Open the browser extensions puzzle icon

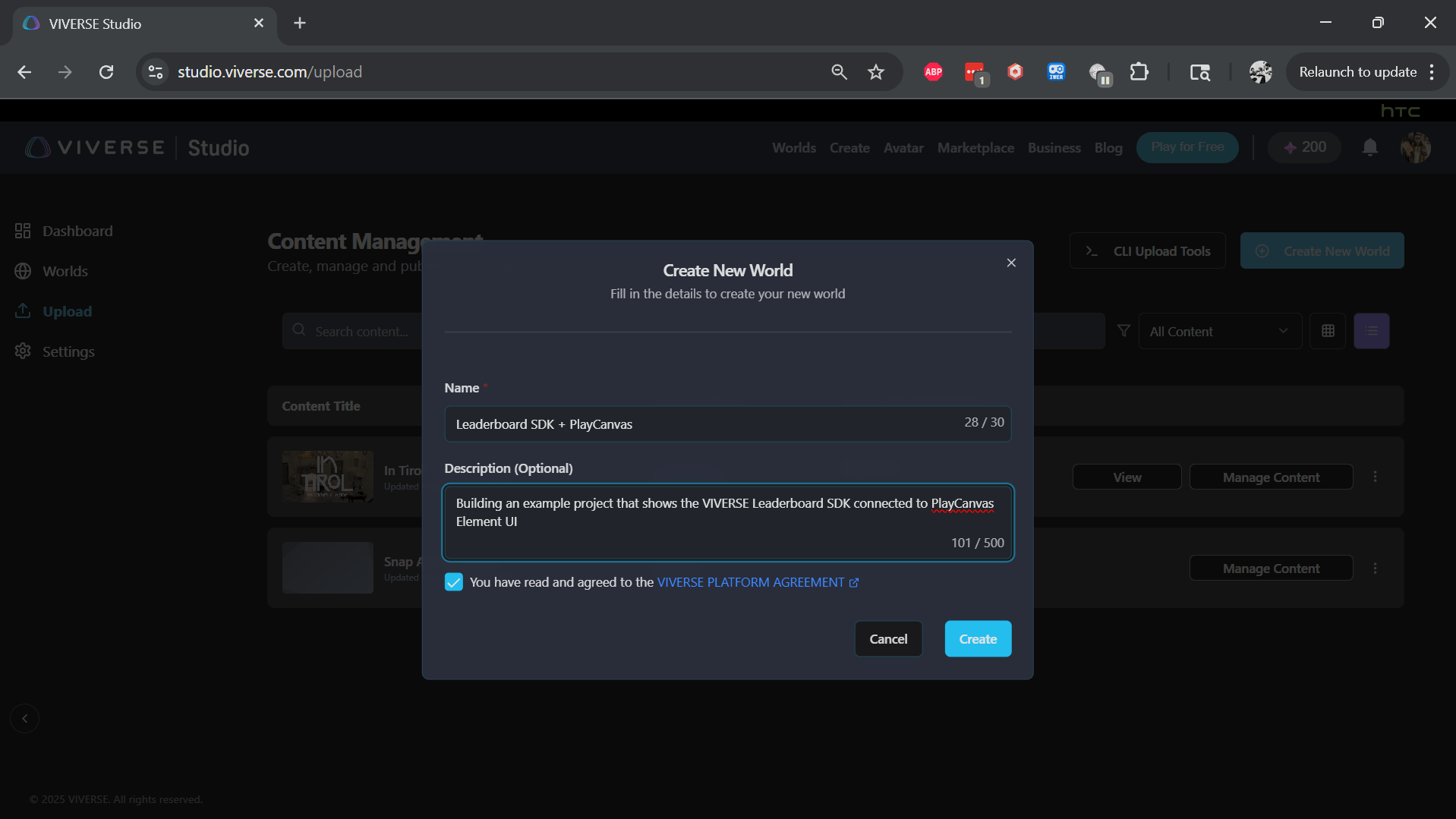click(1139, 72)
